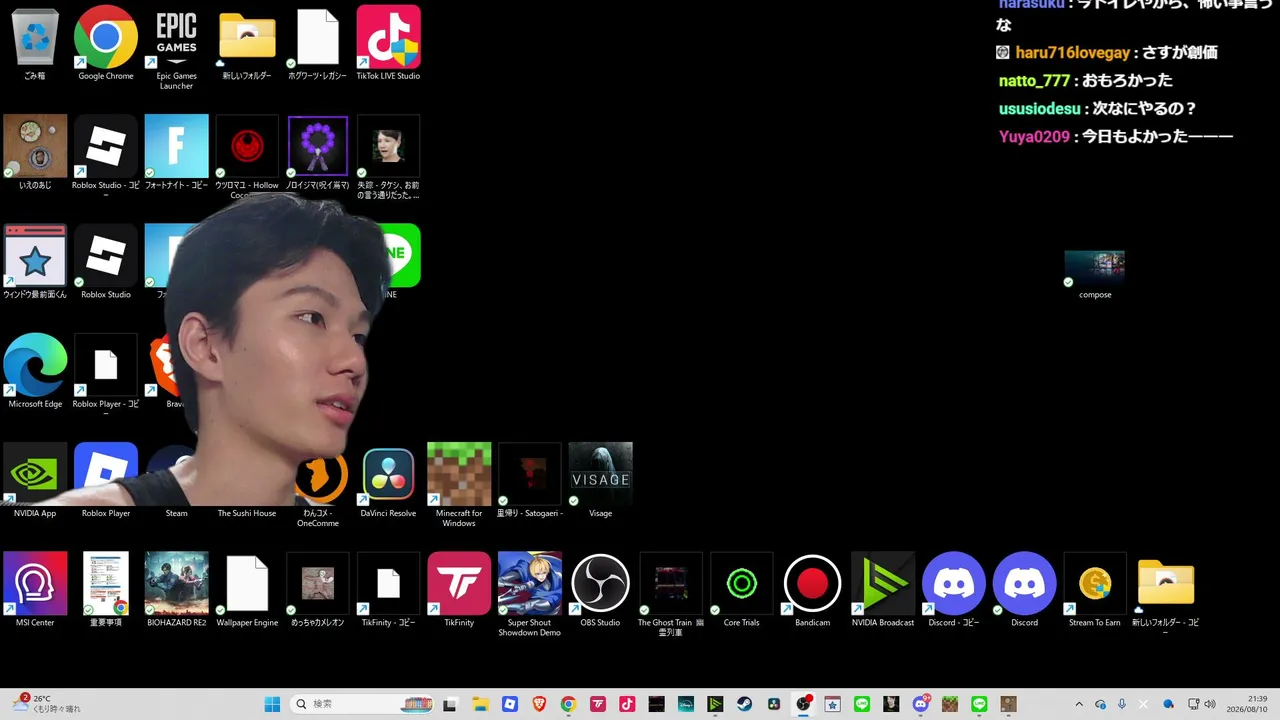Select the フォートナイト - コピー icon
The image size is (1280, 720).
click(176, 152)
